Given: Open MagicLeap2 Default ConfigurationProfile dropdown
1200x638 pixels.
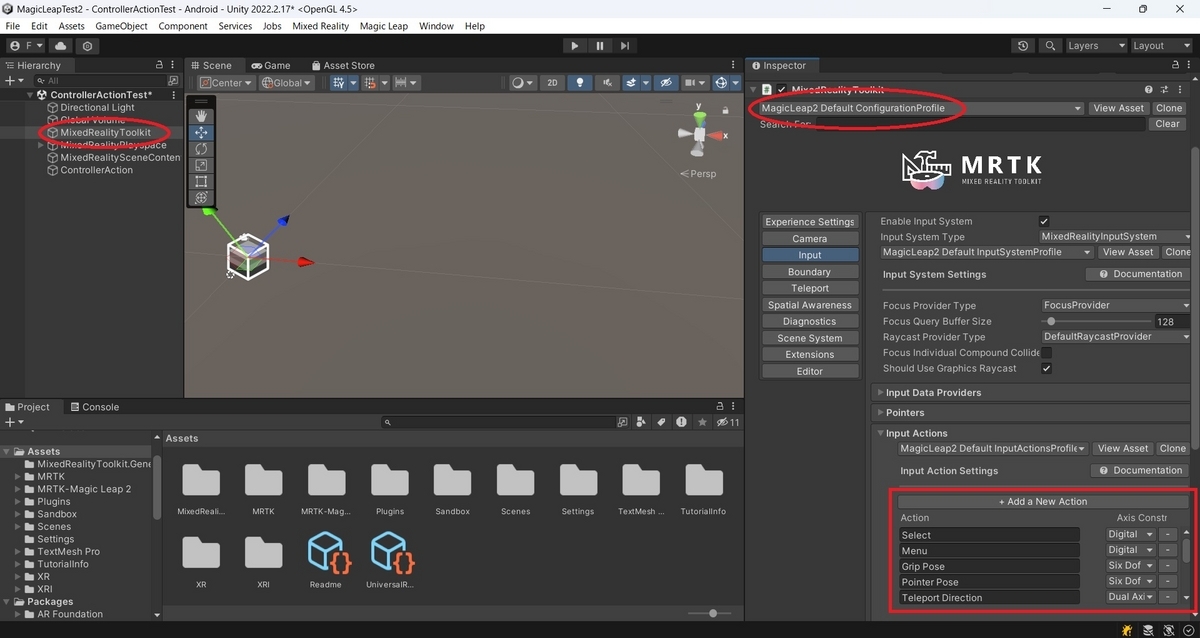Looking at the screenshot, I should point(920,108).
